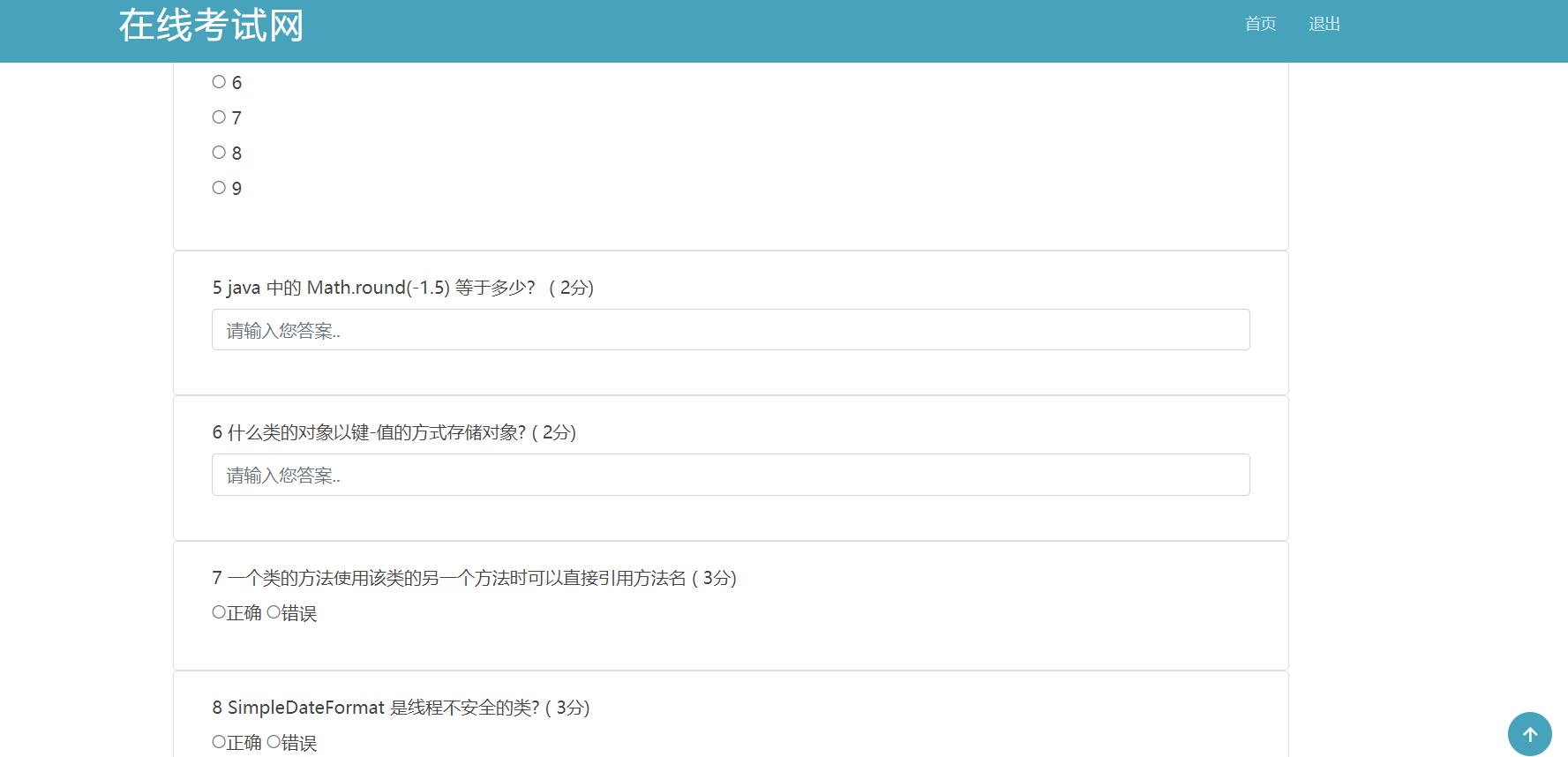
Task: Focus answer input for question 6 键-值
Action: tap(731, 475)
